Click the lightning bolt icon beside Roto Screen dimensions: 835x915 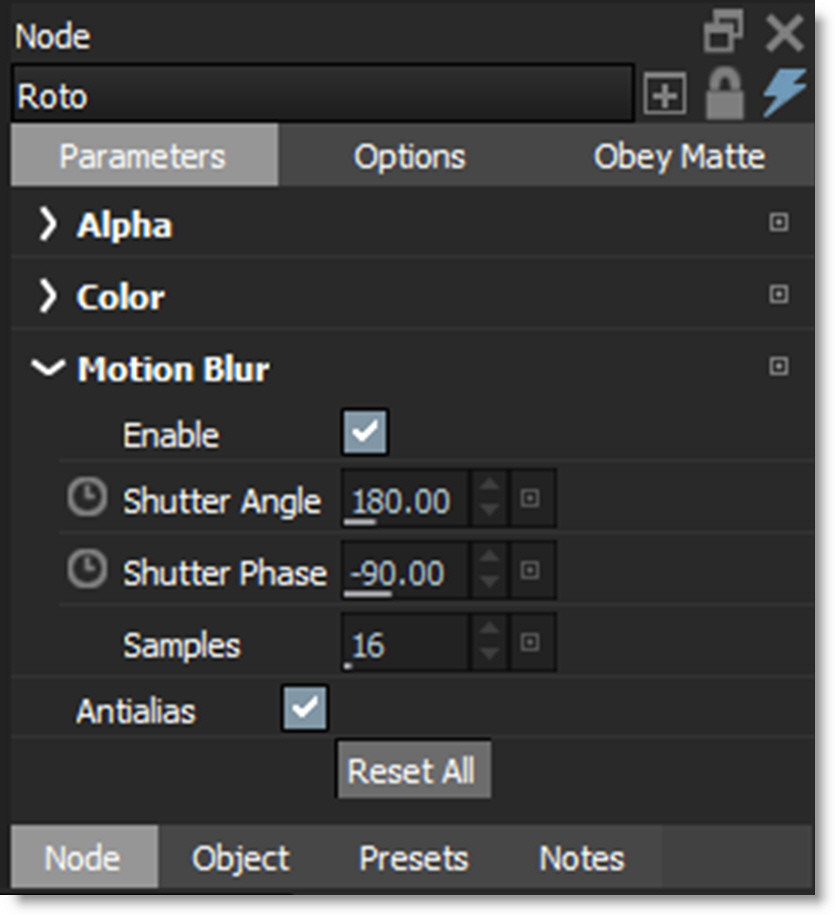(x=783, y=96)
